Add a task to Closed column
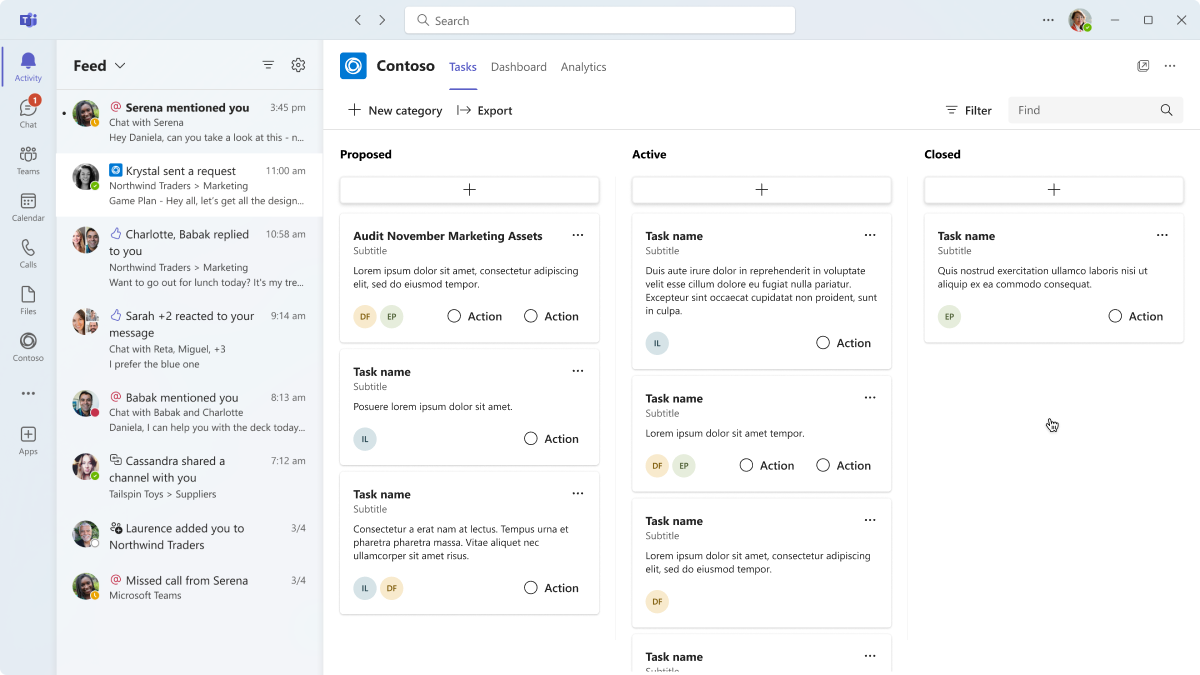Viewport: 1200px width, 675px height. (1053, 190)
